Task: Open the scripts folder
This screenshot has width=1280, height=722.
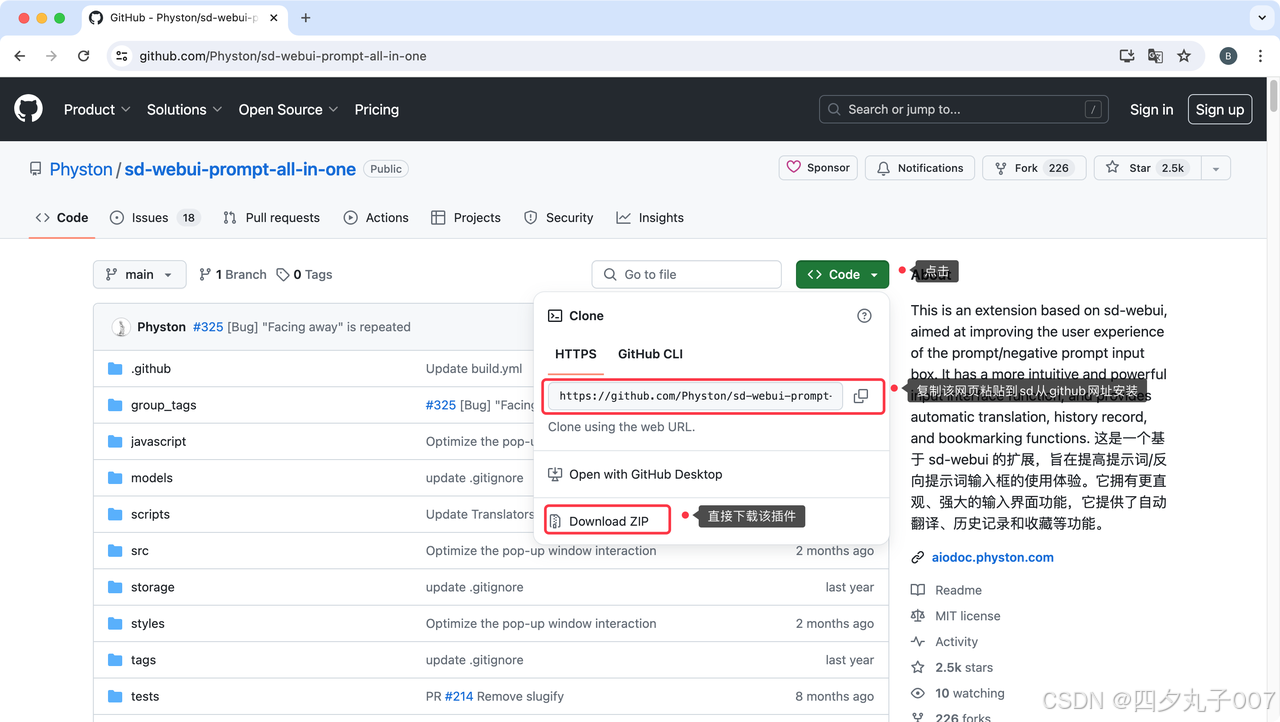Action: click(150, 514)
